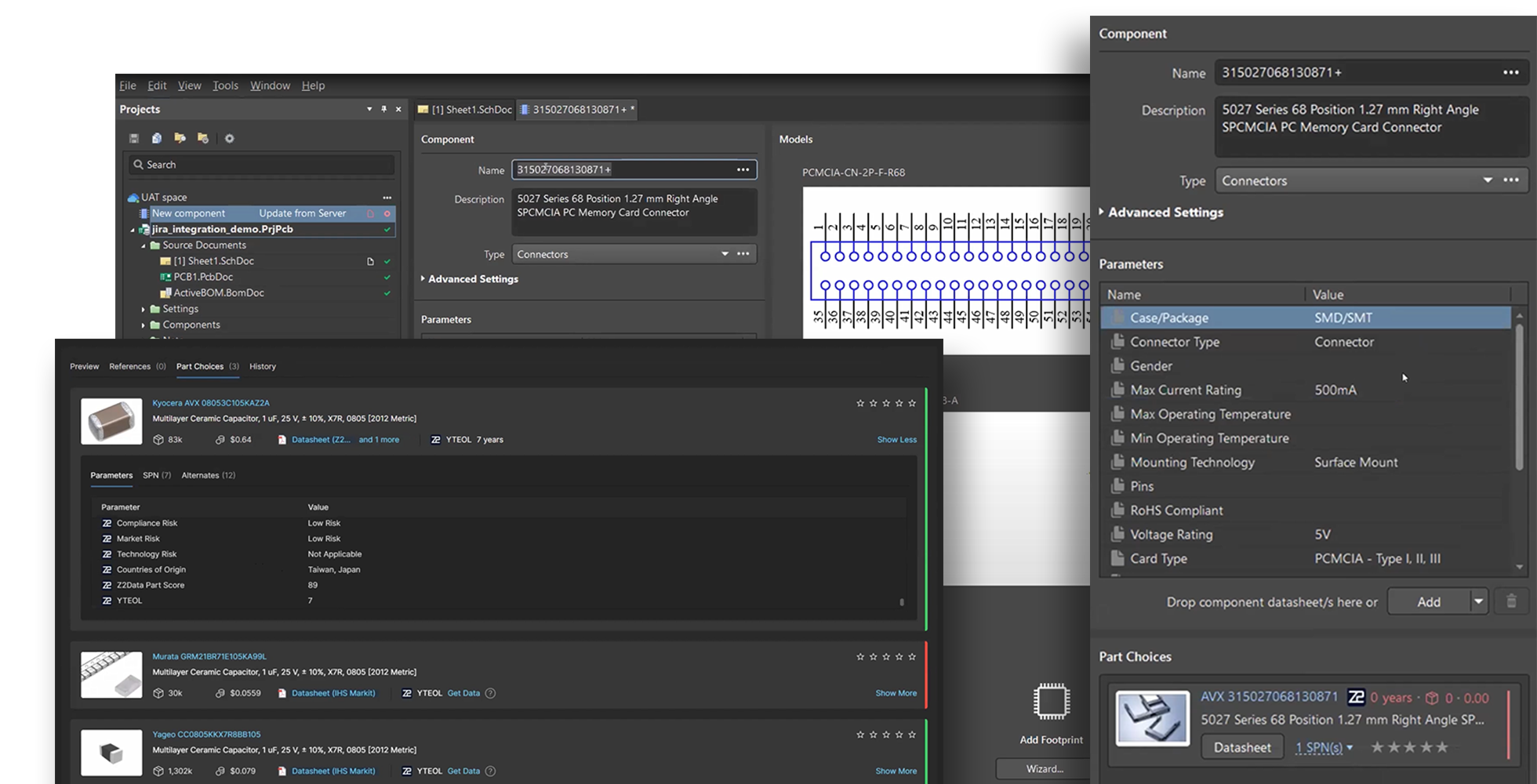
Task: Toggle the pin on the Projects panel
Action: [x=383, y=109]
